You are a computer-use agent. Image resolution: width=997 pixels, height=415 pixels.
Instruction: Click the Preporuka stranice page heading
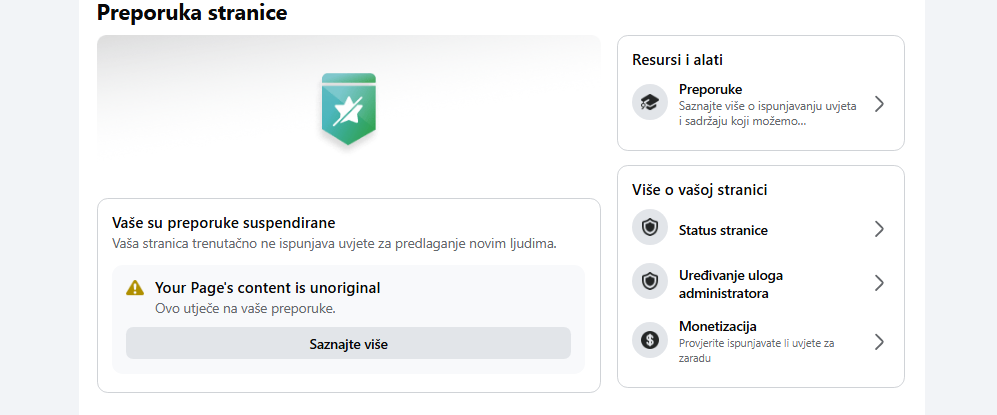click(x=192, y=13)
